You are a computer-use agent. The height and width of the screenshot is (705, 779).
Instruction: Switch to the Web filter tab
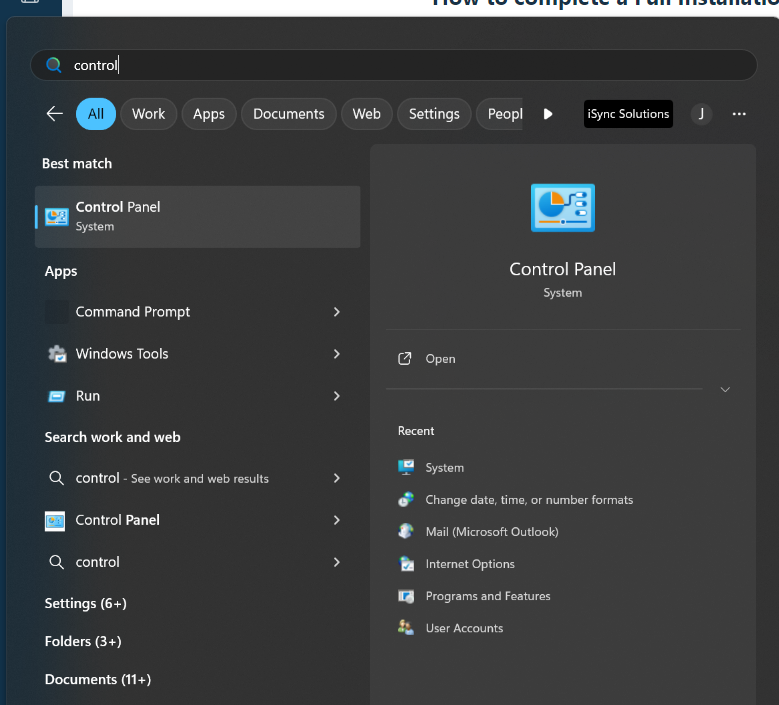tap(367, 114)
